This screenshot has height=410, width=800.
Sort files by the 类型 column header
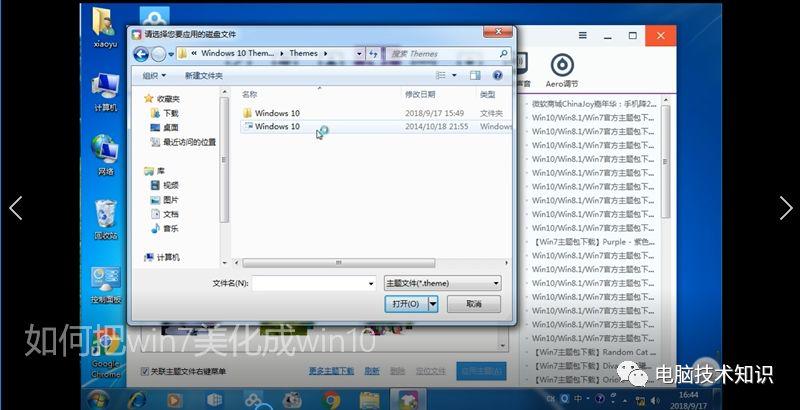487,94
